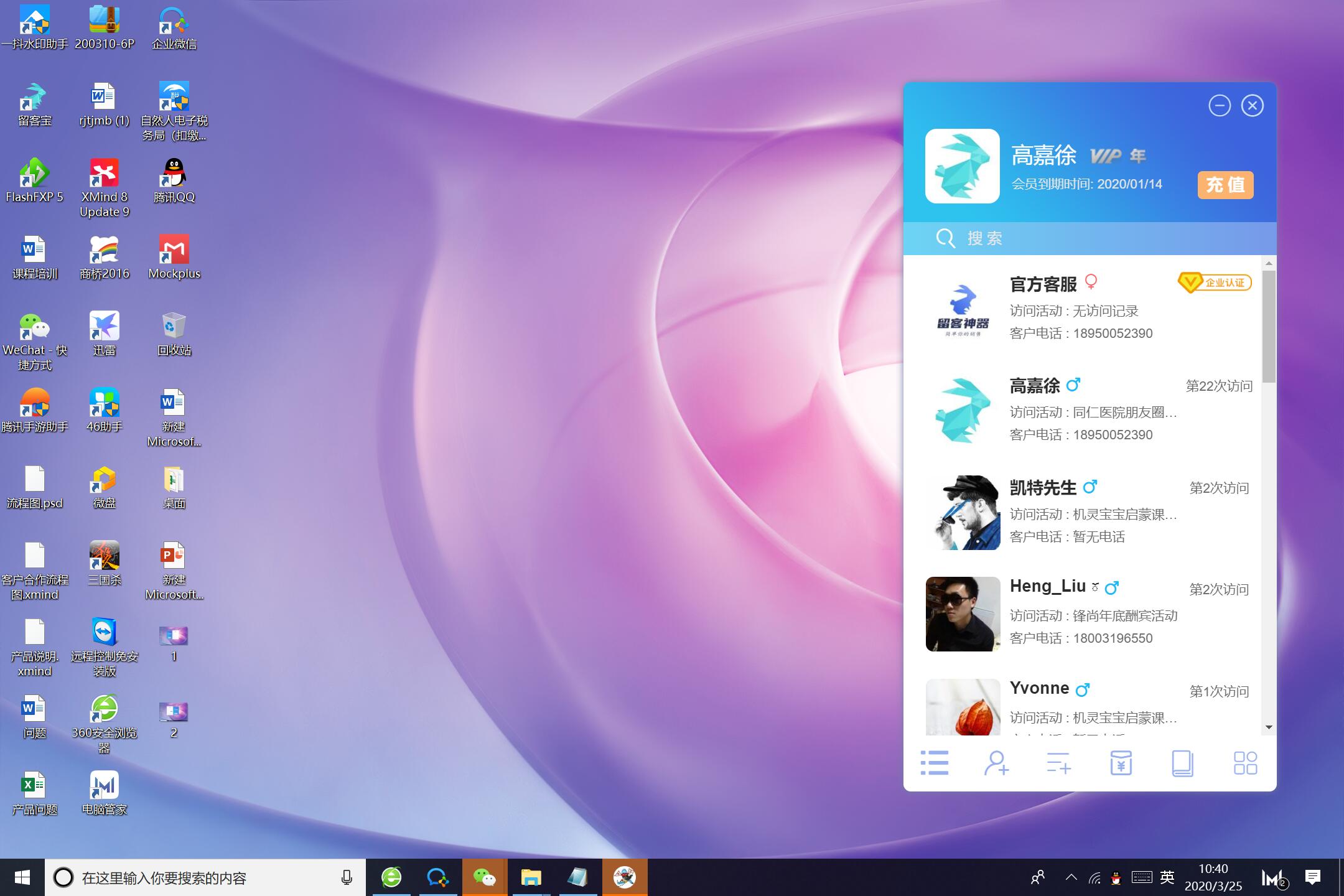Select the 200310-6P archive icon
Viewport: 1344px width, 896px height.
click(105, 28)
